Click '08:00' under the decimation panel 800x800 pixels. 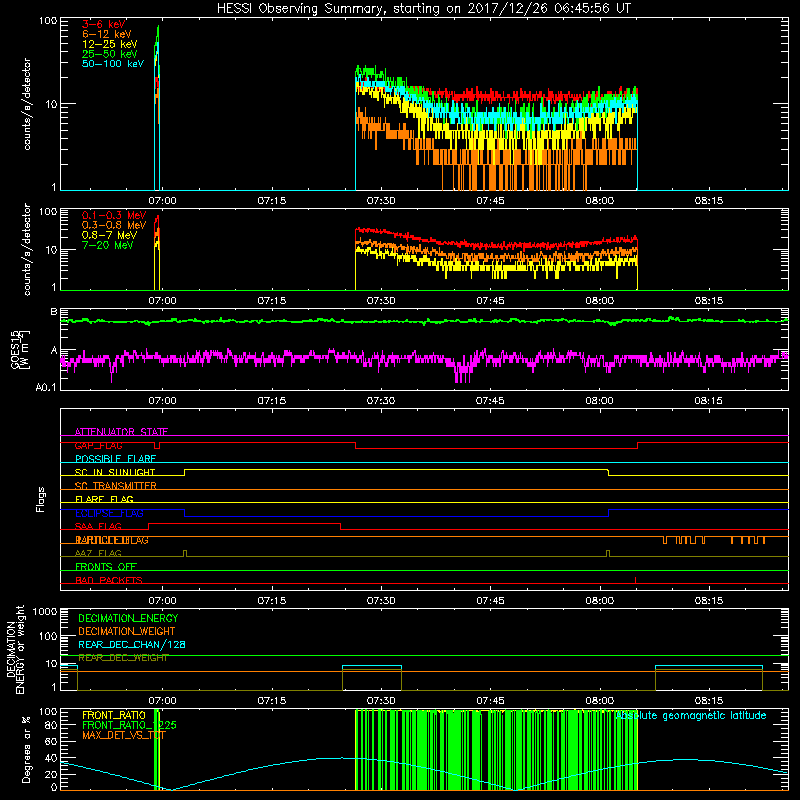tap(599, 701)
